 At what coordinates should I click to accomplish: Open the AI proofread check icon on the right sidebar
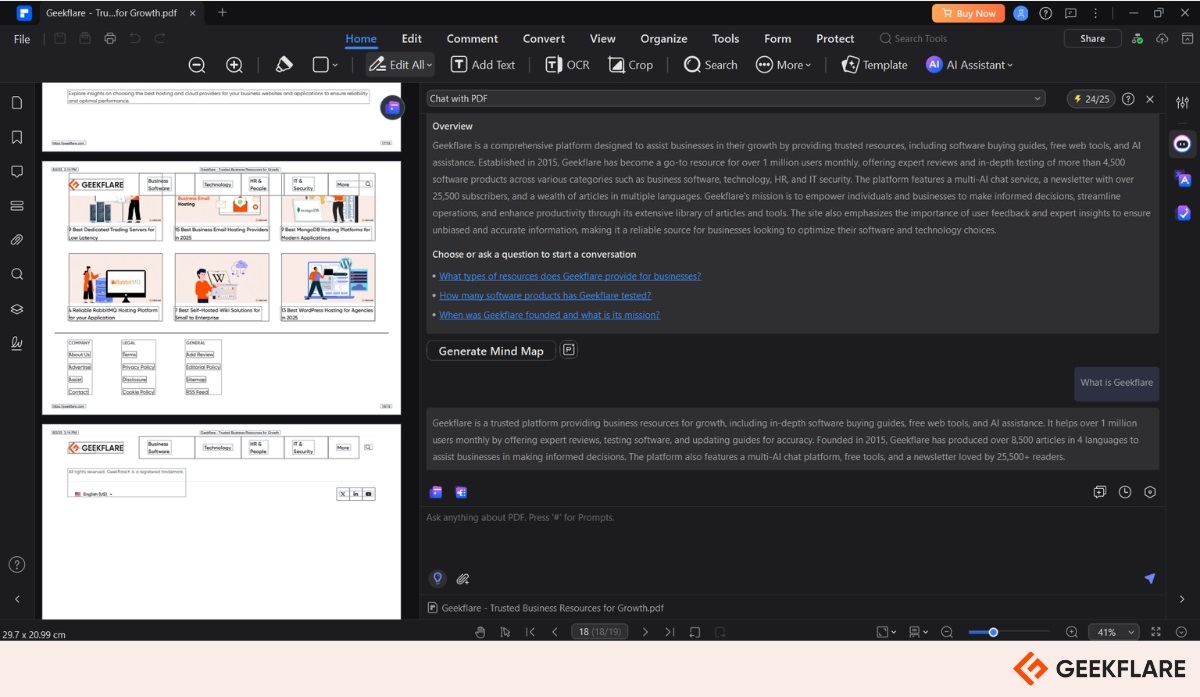1183,212
